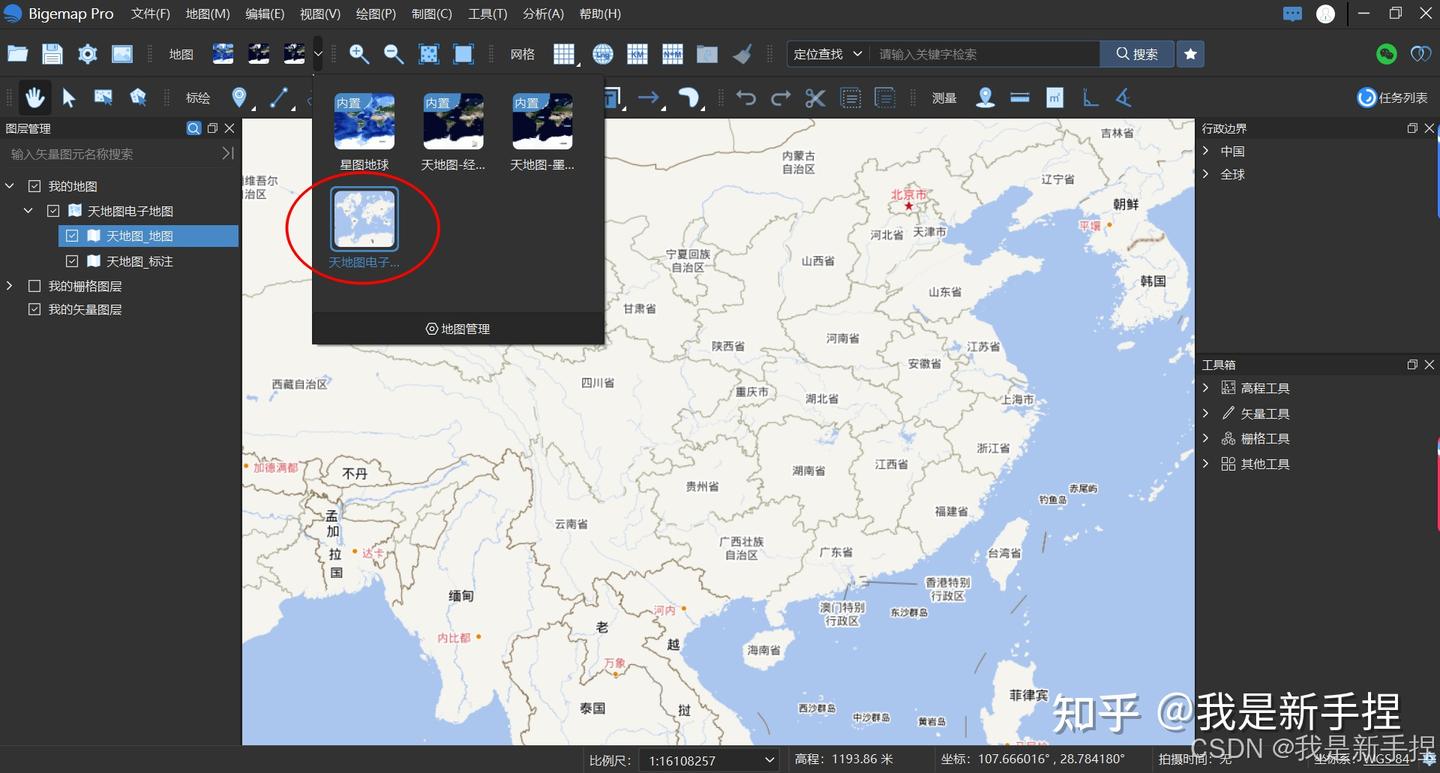Activate the zoom out tool

(x=394, y=53)
